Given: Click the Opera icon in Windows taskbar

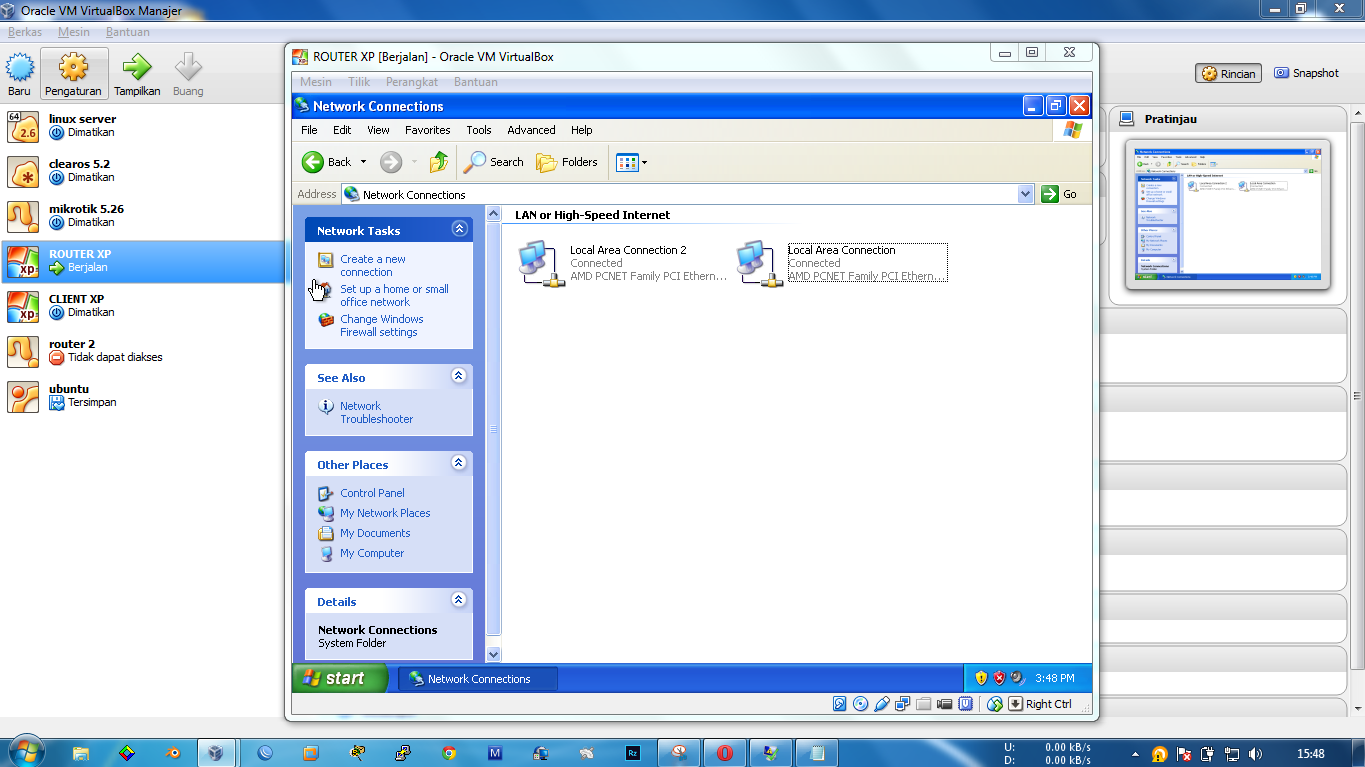Looking at the screenshot, I should (725, 753).
